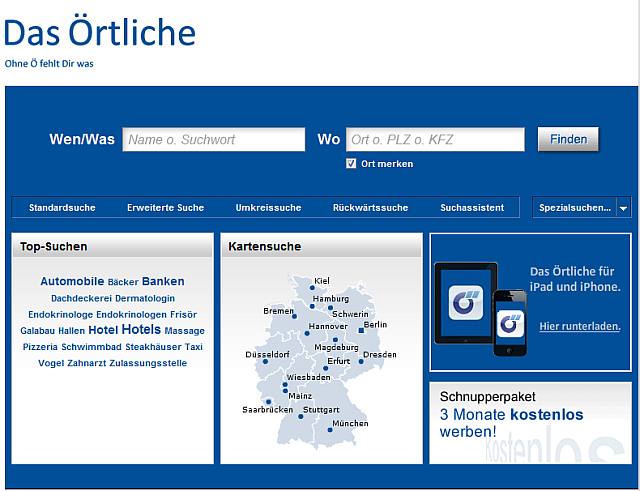Image resolution: width=640 pixels, height=491 pixels.
Task: Open the Umkreissuche tab
Action: [x=268, y=208]
